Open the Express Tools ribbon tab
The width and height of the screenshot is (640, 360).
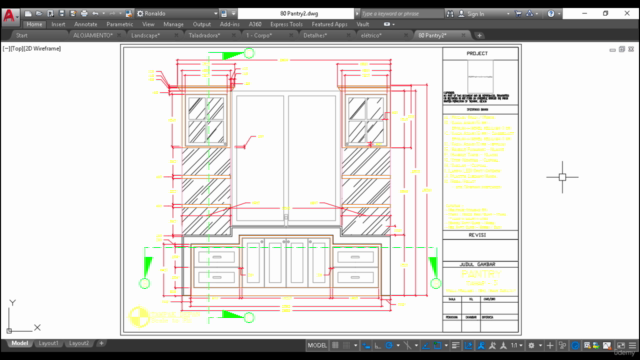287,24
